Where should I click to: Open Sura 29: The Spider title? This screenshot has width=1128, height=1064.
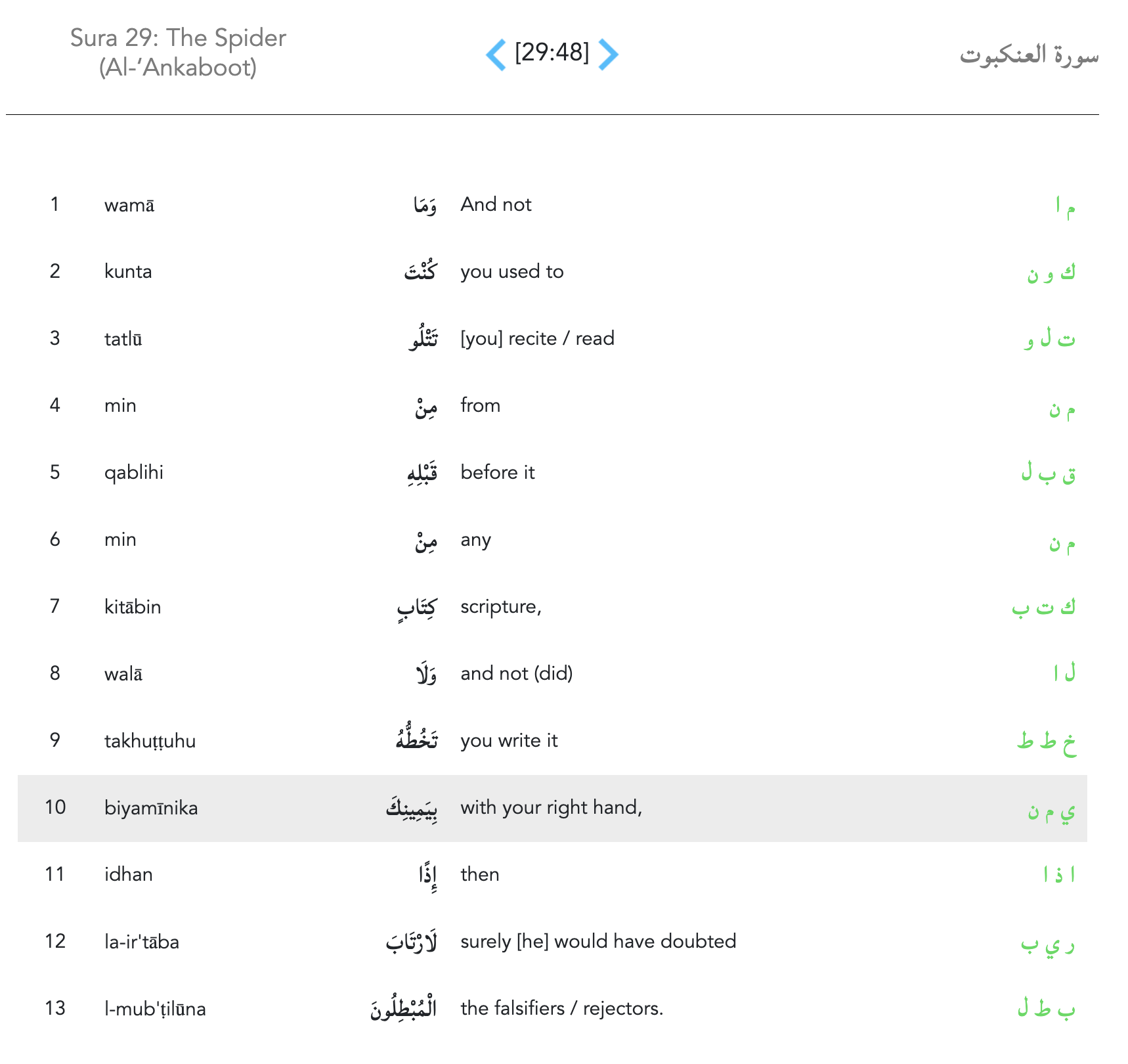(178, 53)
